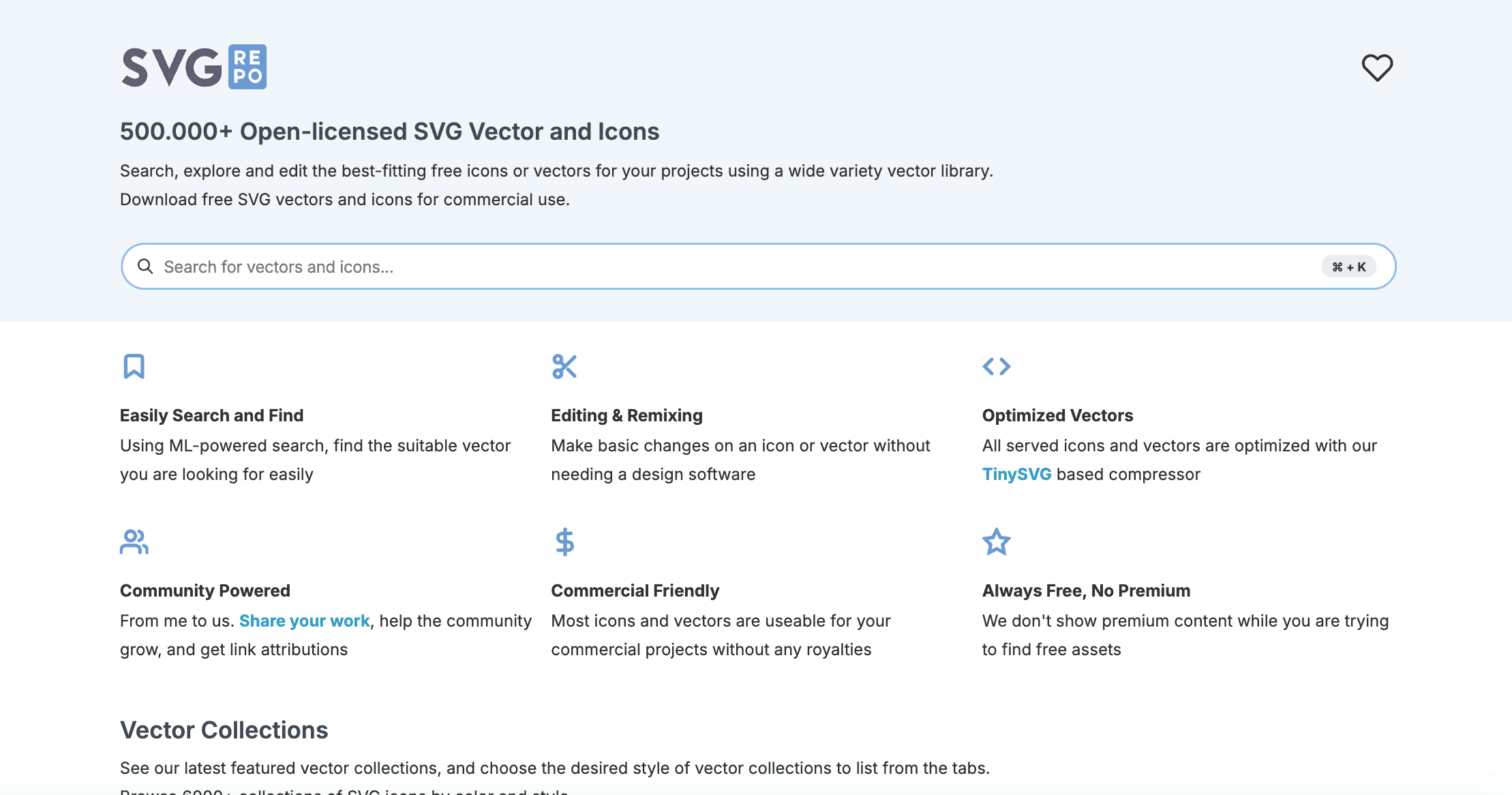Click the scissors icon for Editing & Remixing
The image size is (1512, 795).
click(564, 366)
